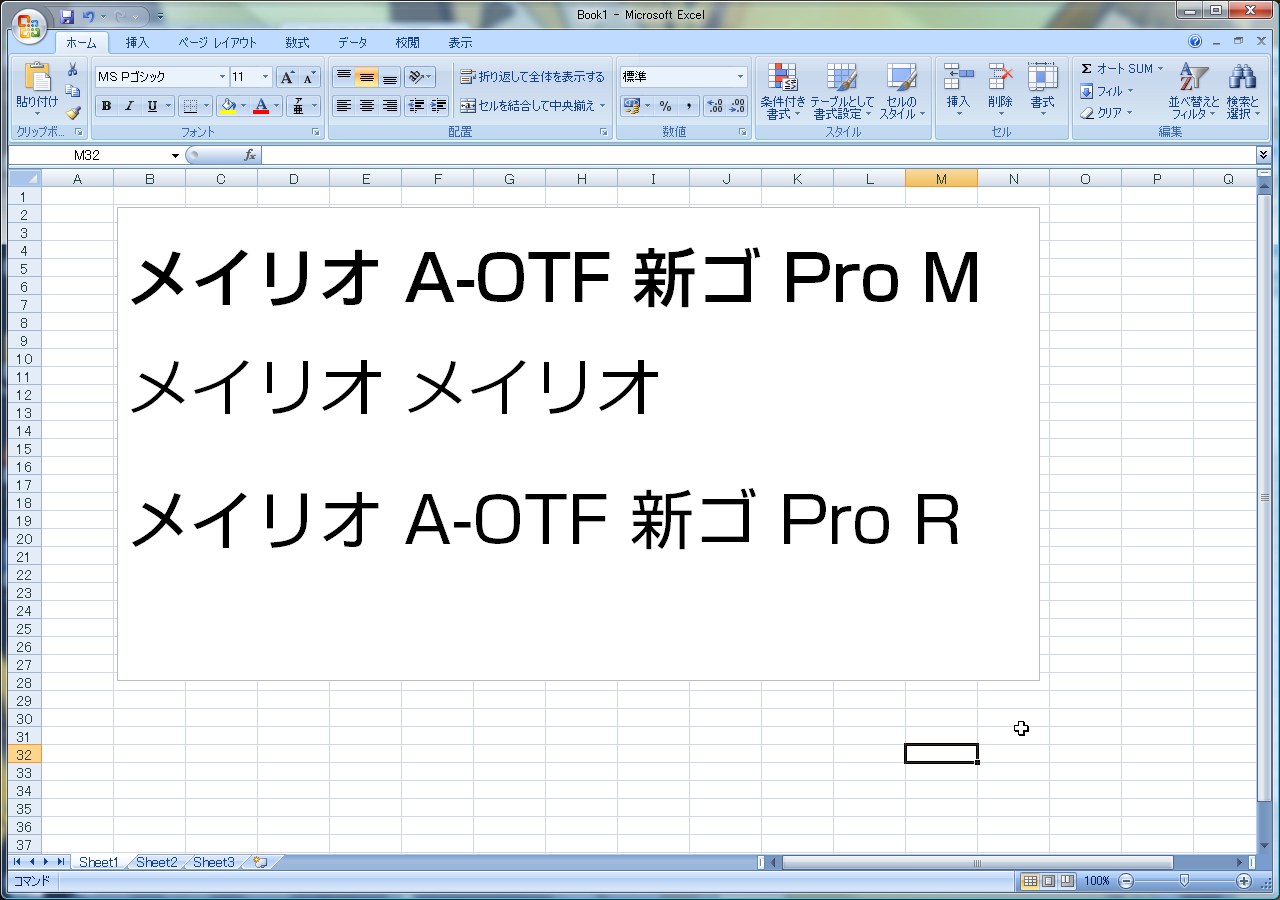Viewport: 1280px width, 900px height.
Task: Click the delete cells (削除) button
Action: [x=1000, y=89]
